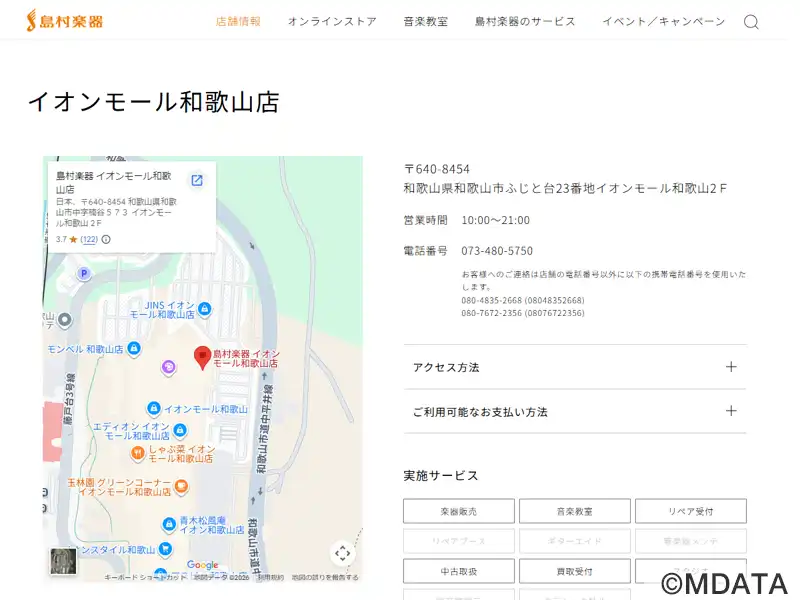Open the 店舗情報 menu item
The image size is (800, 600).
[x=238, y=22]
